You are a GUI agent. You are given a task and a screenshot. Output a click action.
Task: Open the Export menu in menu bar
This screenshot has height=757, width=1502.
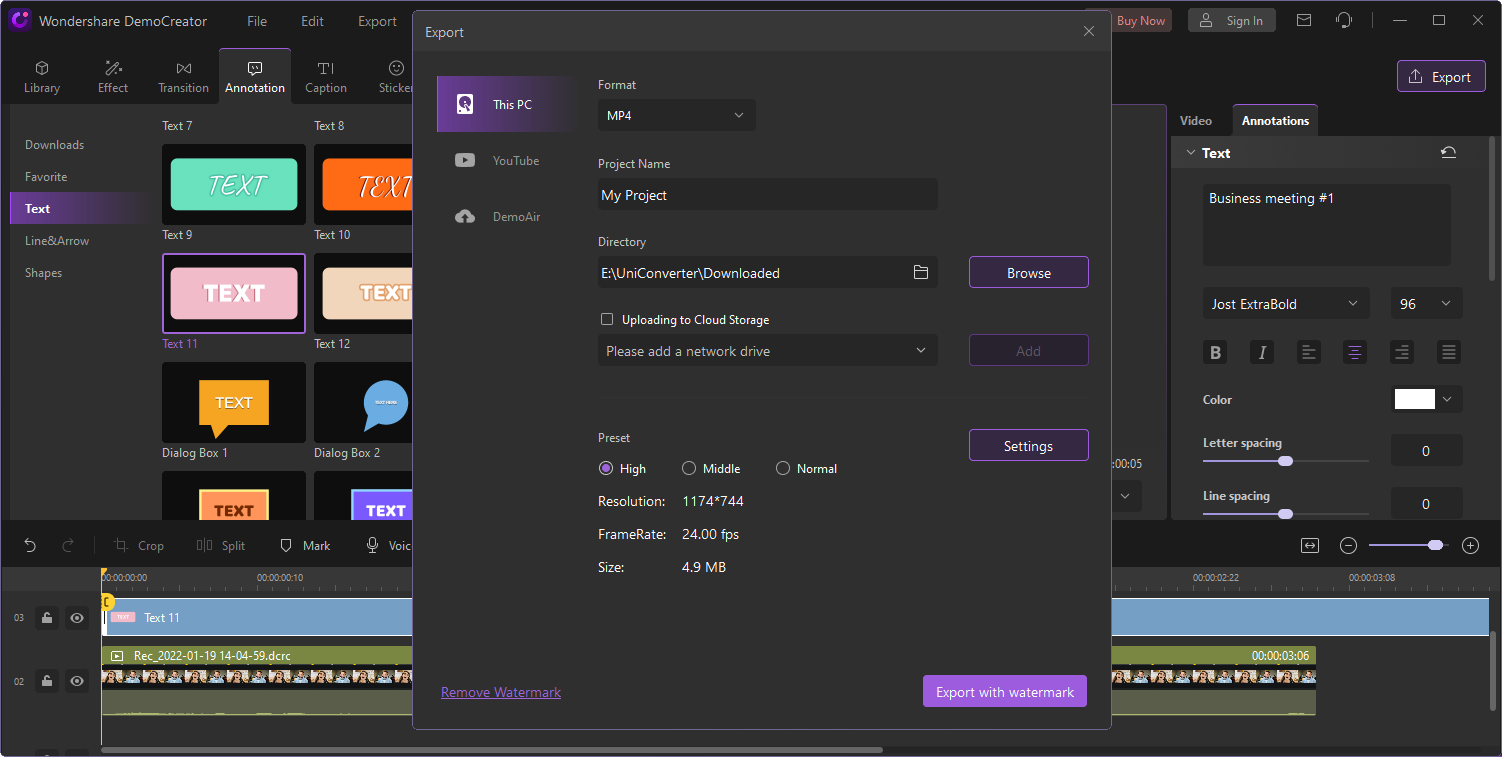377,21
